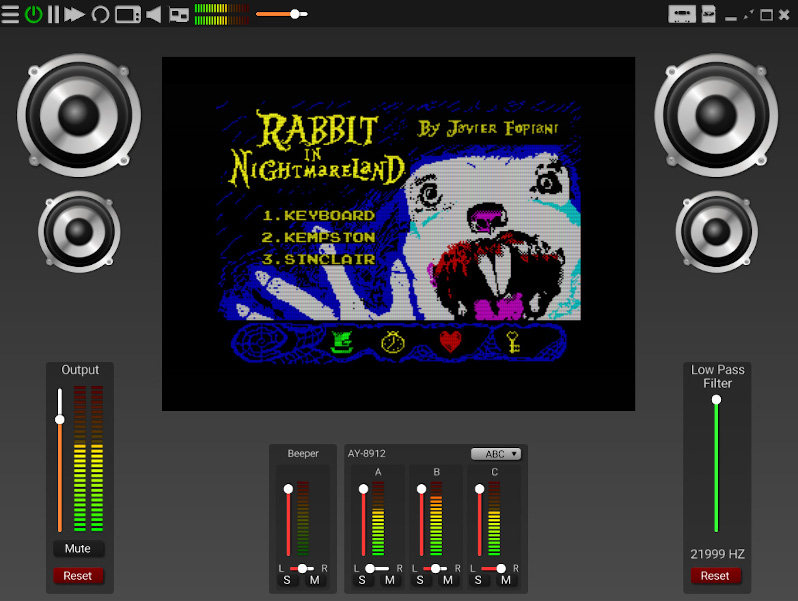Click the red heart icon in game

pos(450,341)
